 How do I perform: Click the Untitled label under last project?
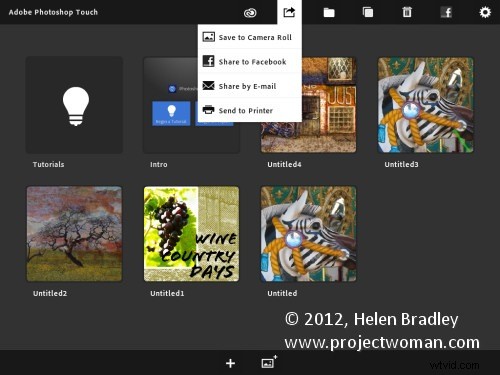click(x=282, y=293)
